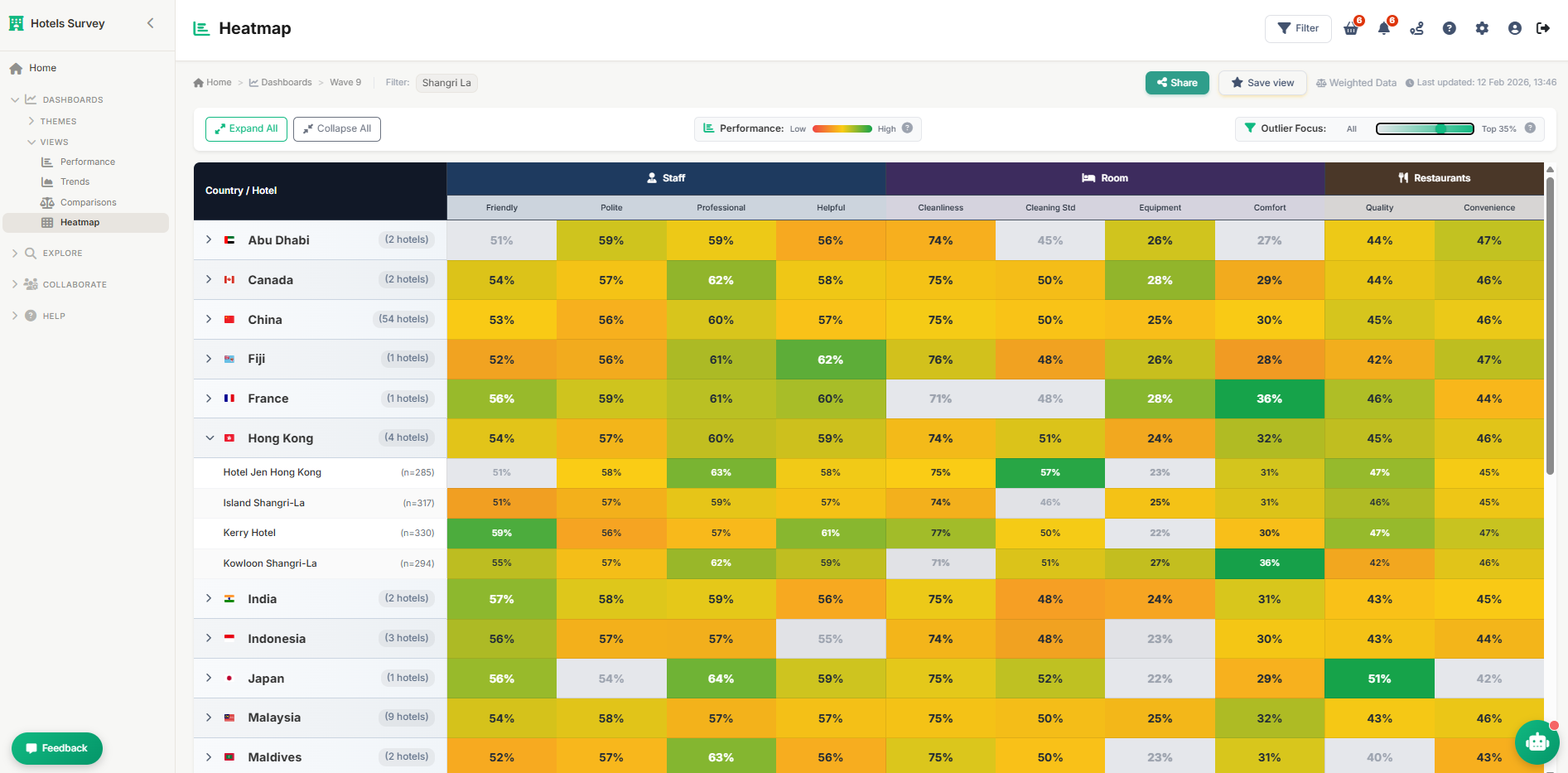
Task: Click the Save view button
Action: [1262, 82]
